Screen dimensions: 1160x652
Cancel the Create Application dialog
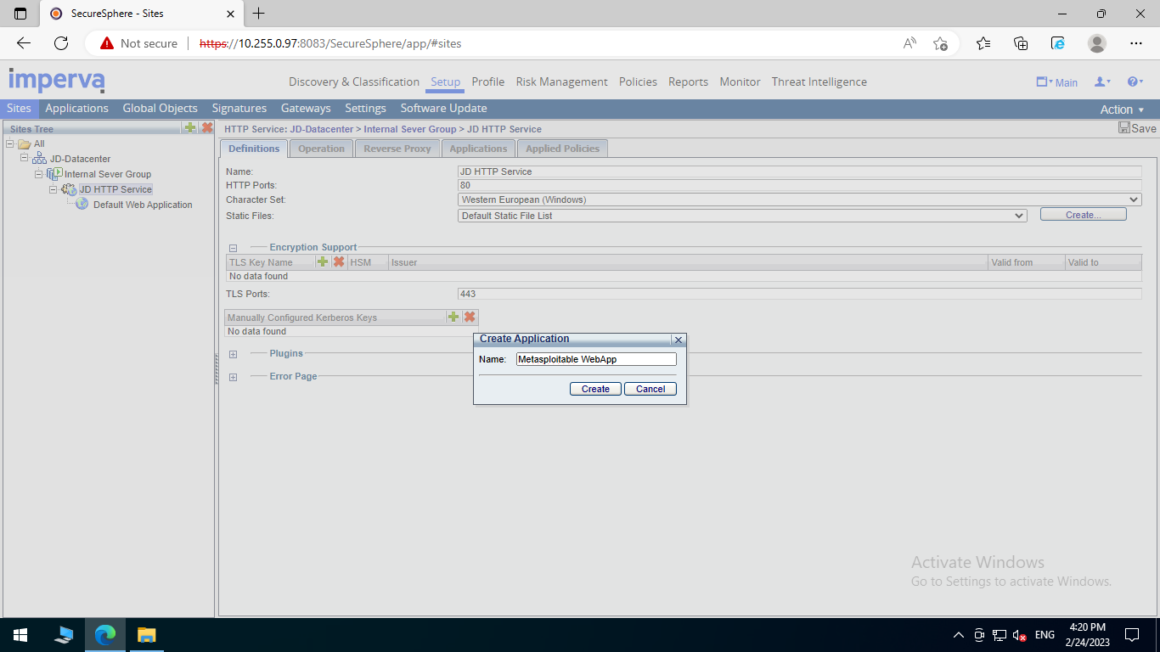click(650, 388)
